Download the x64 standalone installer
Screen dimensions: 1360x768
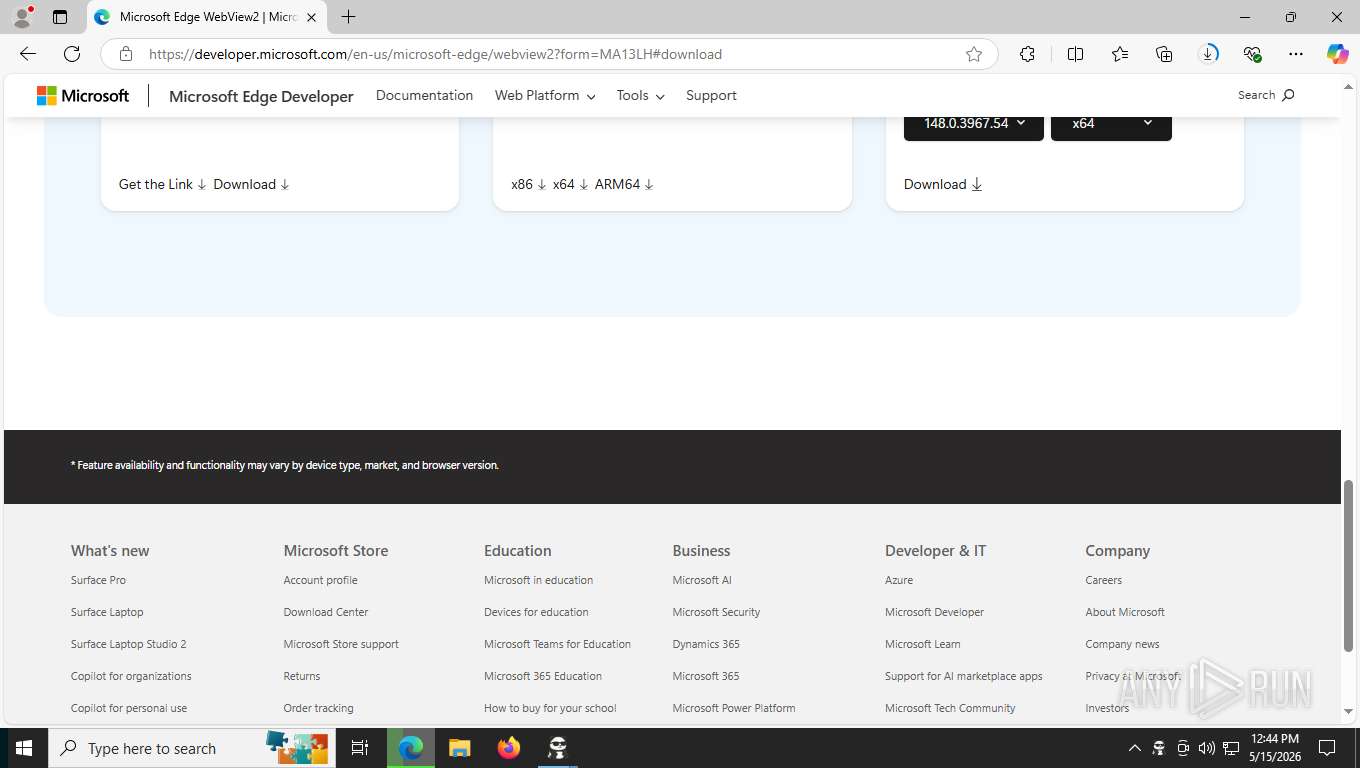pyautogui.click(x=571, y=184)
